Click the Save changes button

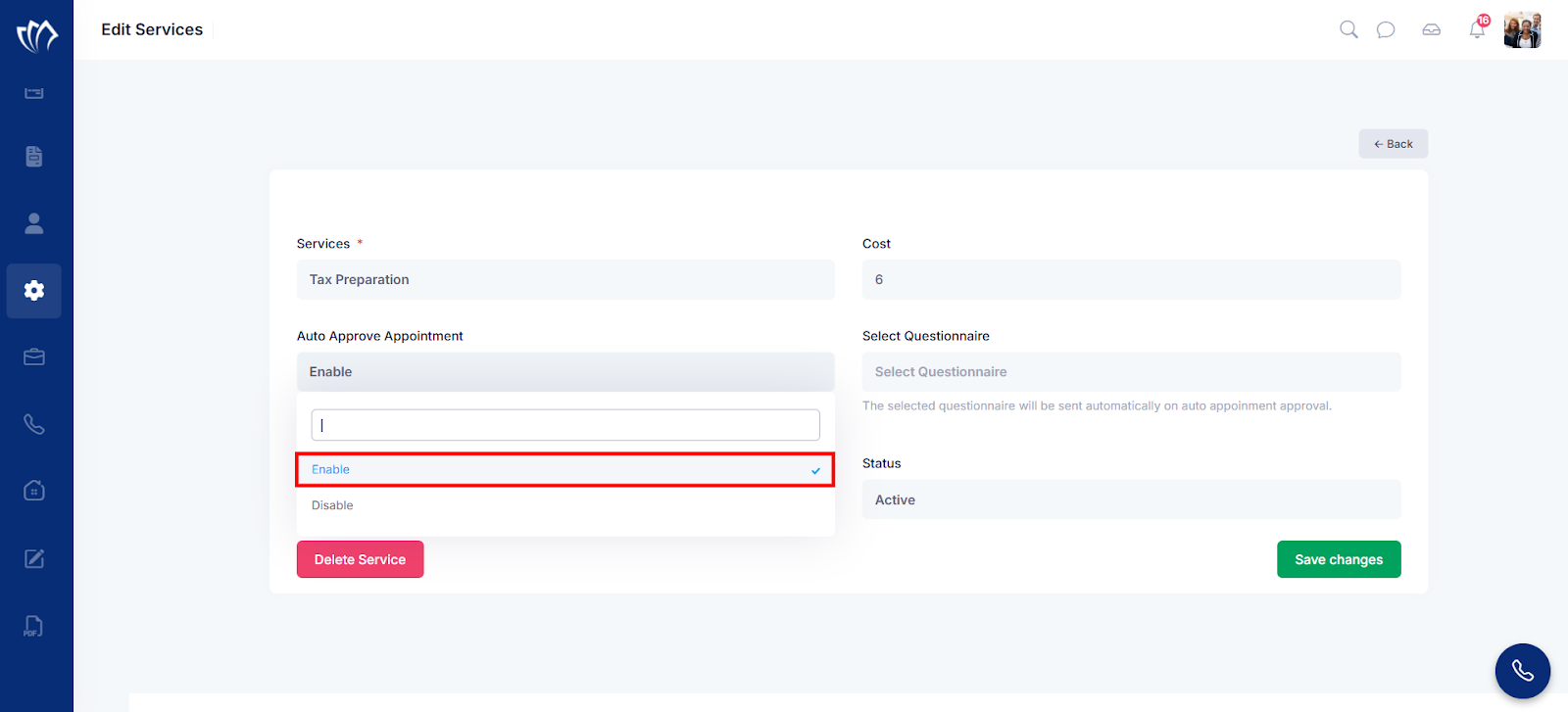1339,559
